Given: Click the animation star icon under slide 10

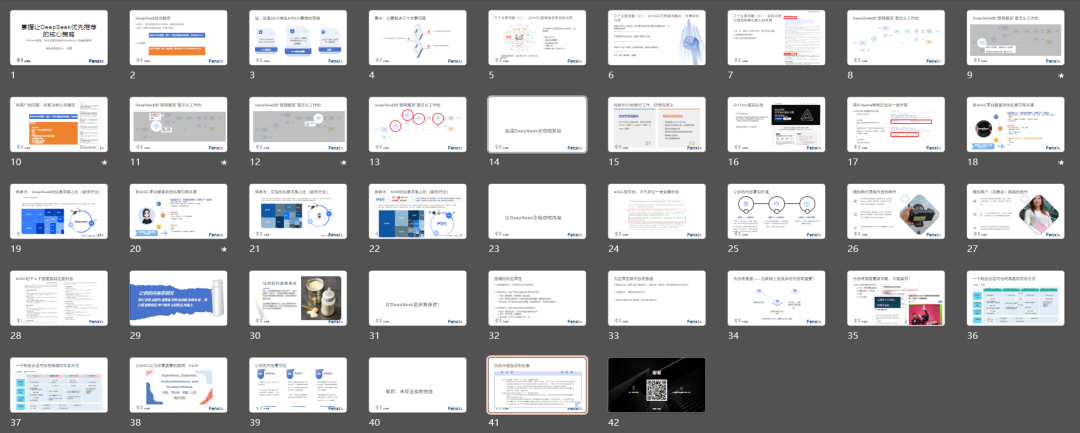Looking at the screenshot, I should [104, 162].
